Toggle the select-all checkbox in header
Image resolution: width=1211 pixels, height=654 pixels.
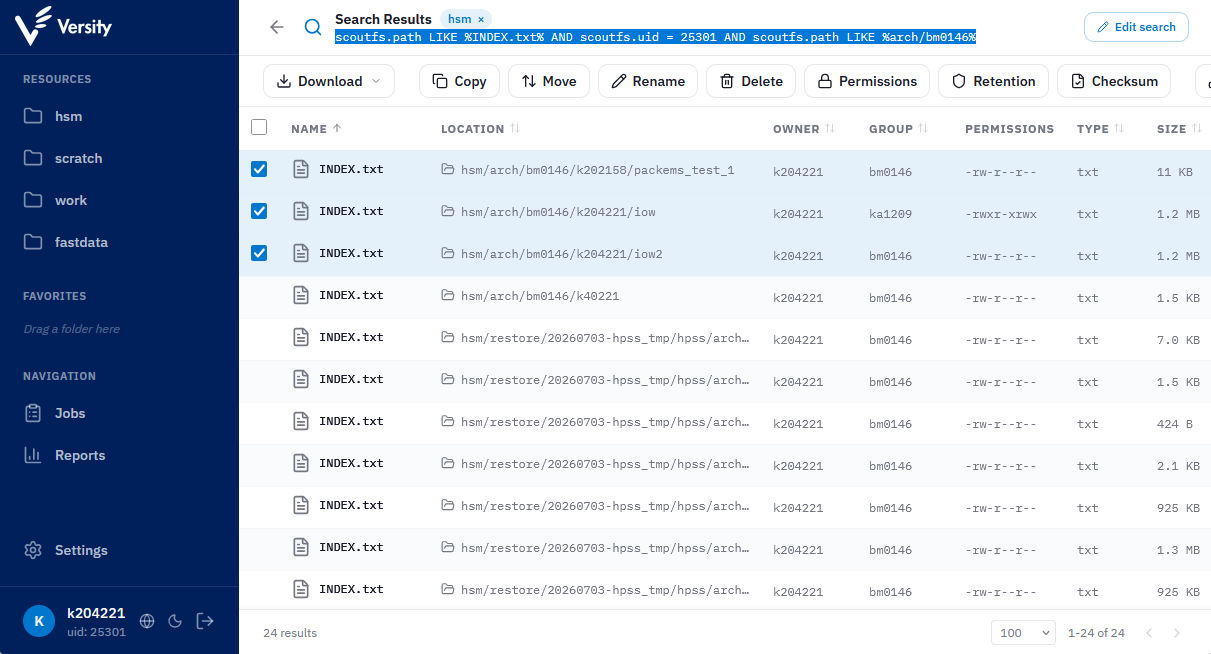[259, 127]
